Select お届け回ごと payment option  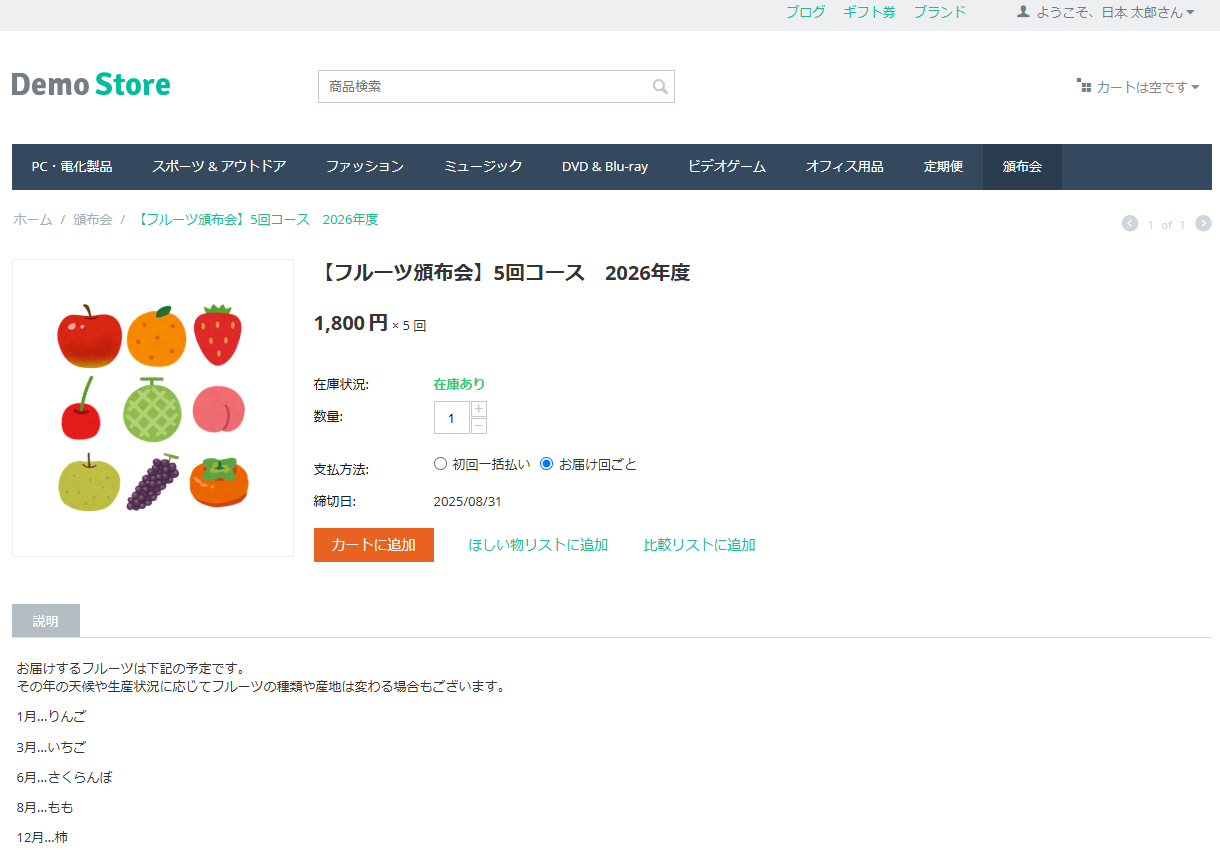click(x=546, y=464)
